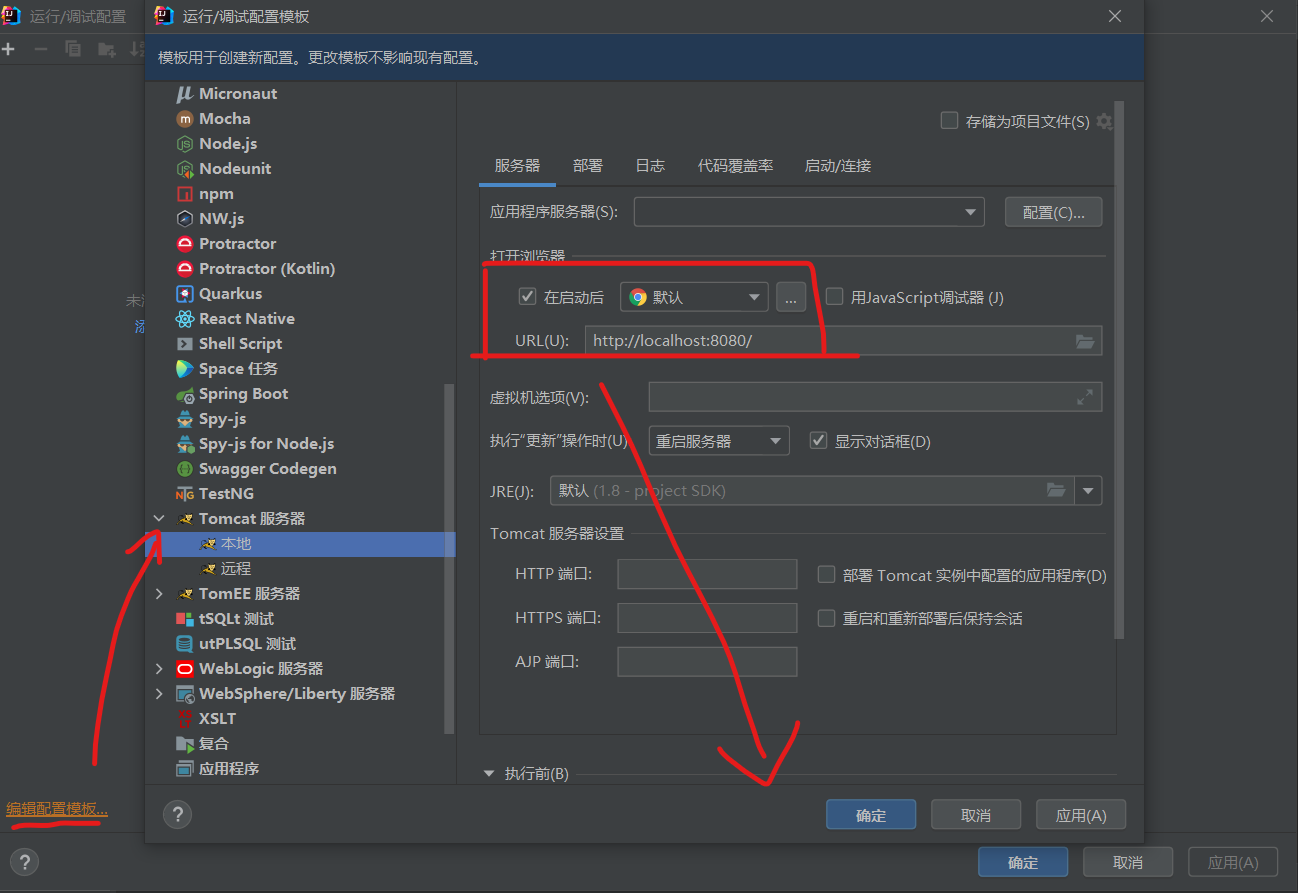Click the Spy-js for Node.js icon
Screen dimensions: 1298x893
click(x=184, y=443)
